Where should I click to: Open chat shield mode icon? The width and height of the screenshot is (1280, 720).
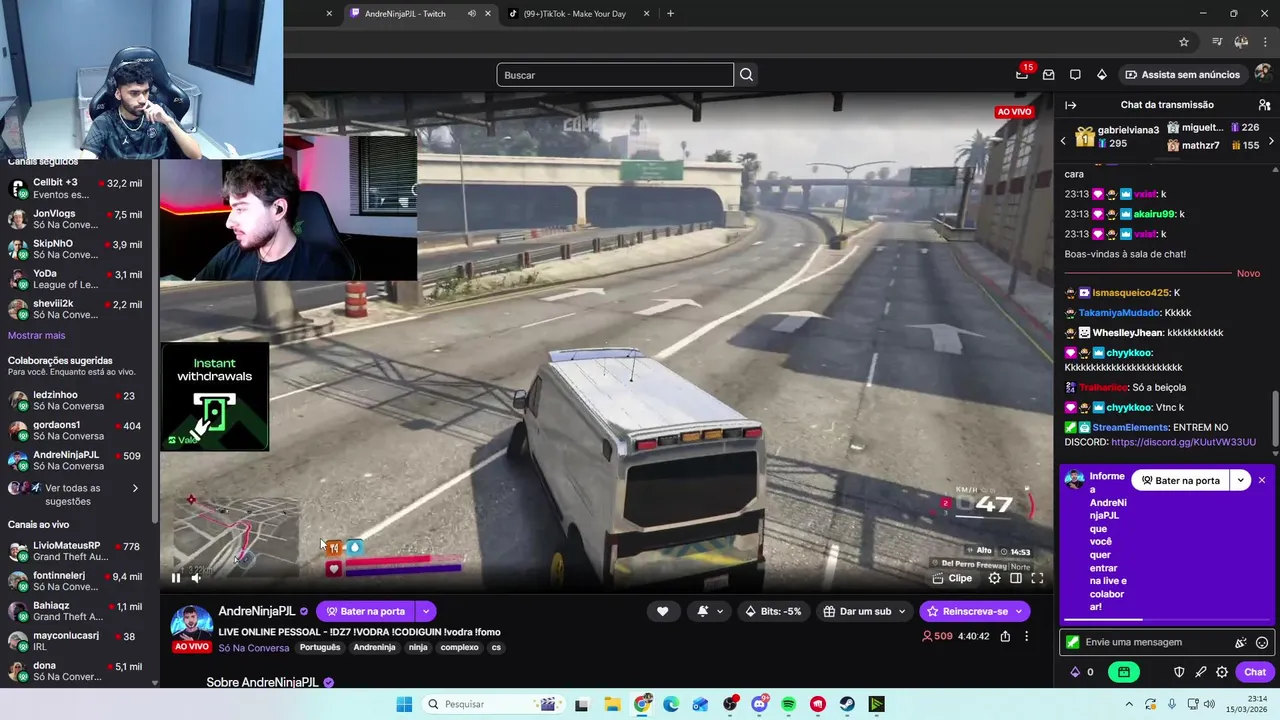tap(1179, 672)
